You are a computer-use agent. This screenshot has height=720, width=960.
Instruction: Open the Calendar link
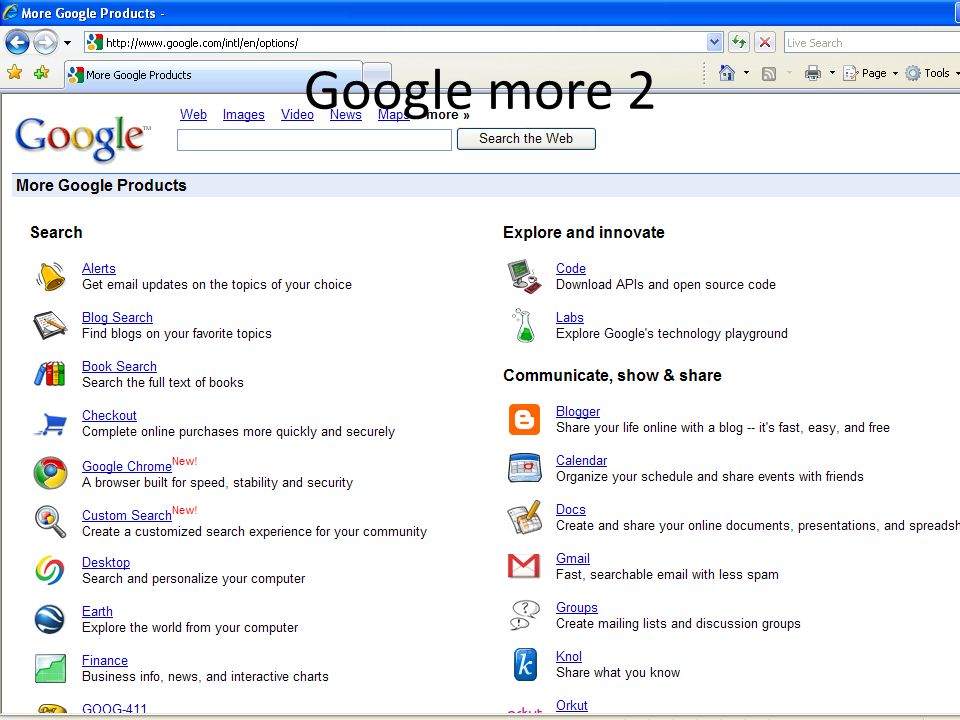(x=582, y=461)
